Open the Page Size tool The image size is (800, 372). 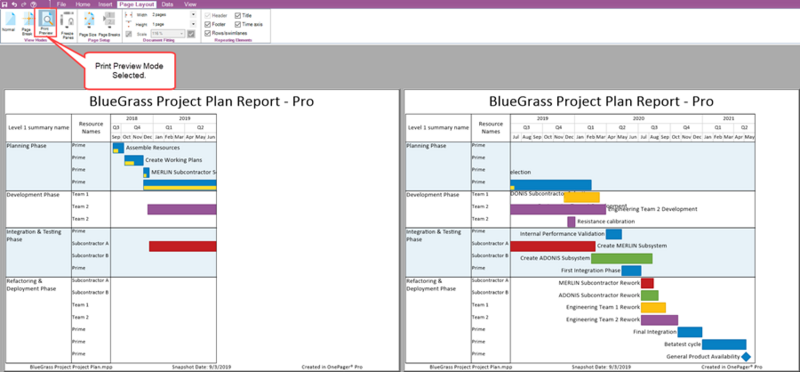88,23
